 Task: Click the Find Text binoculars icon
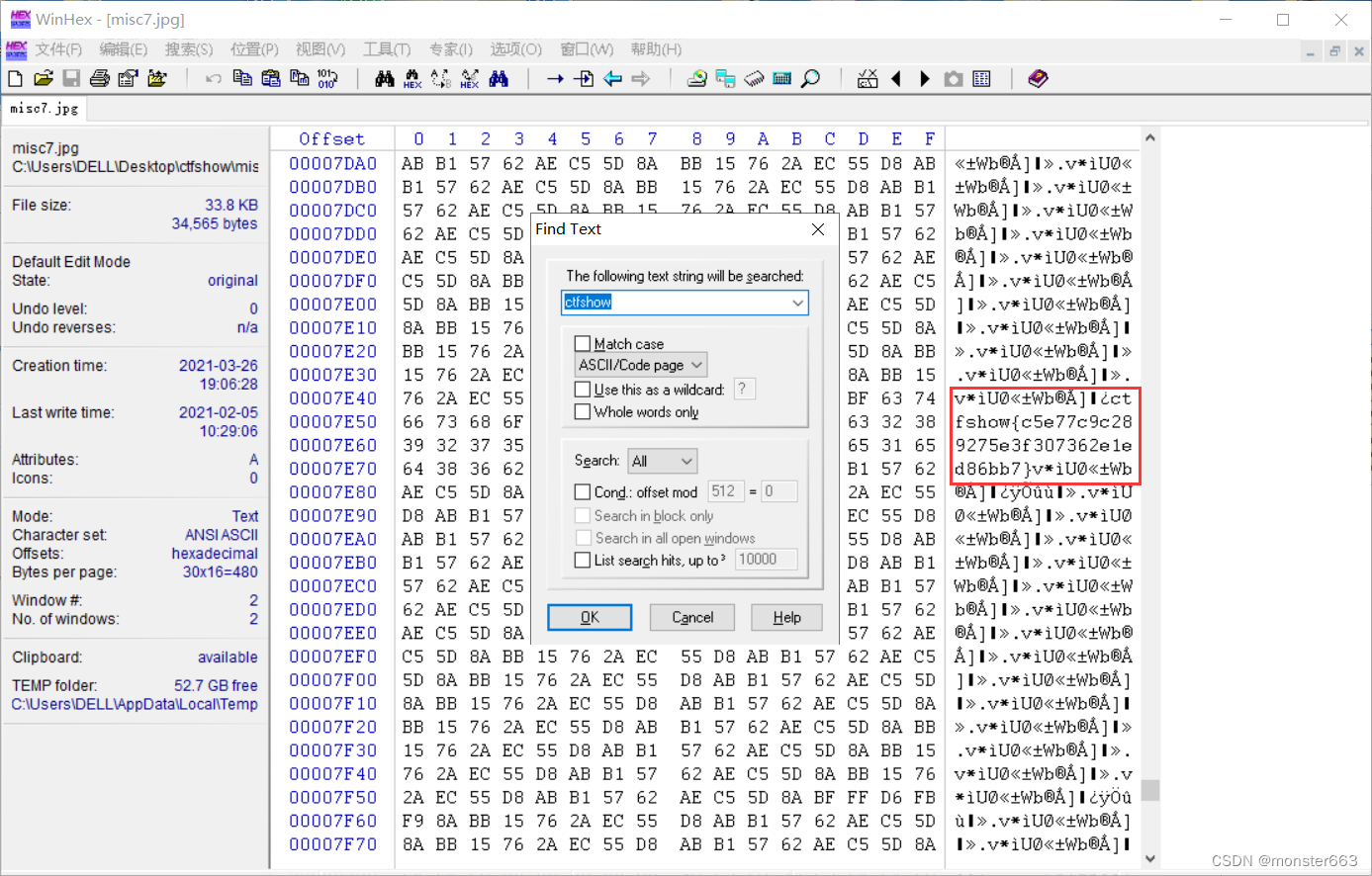click(385, 78)
